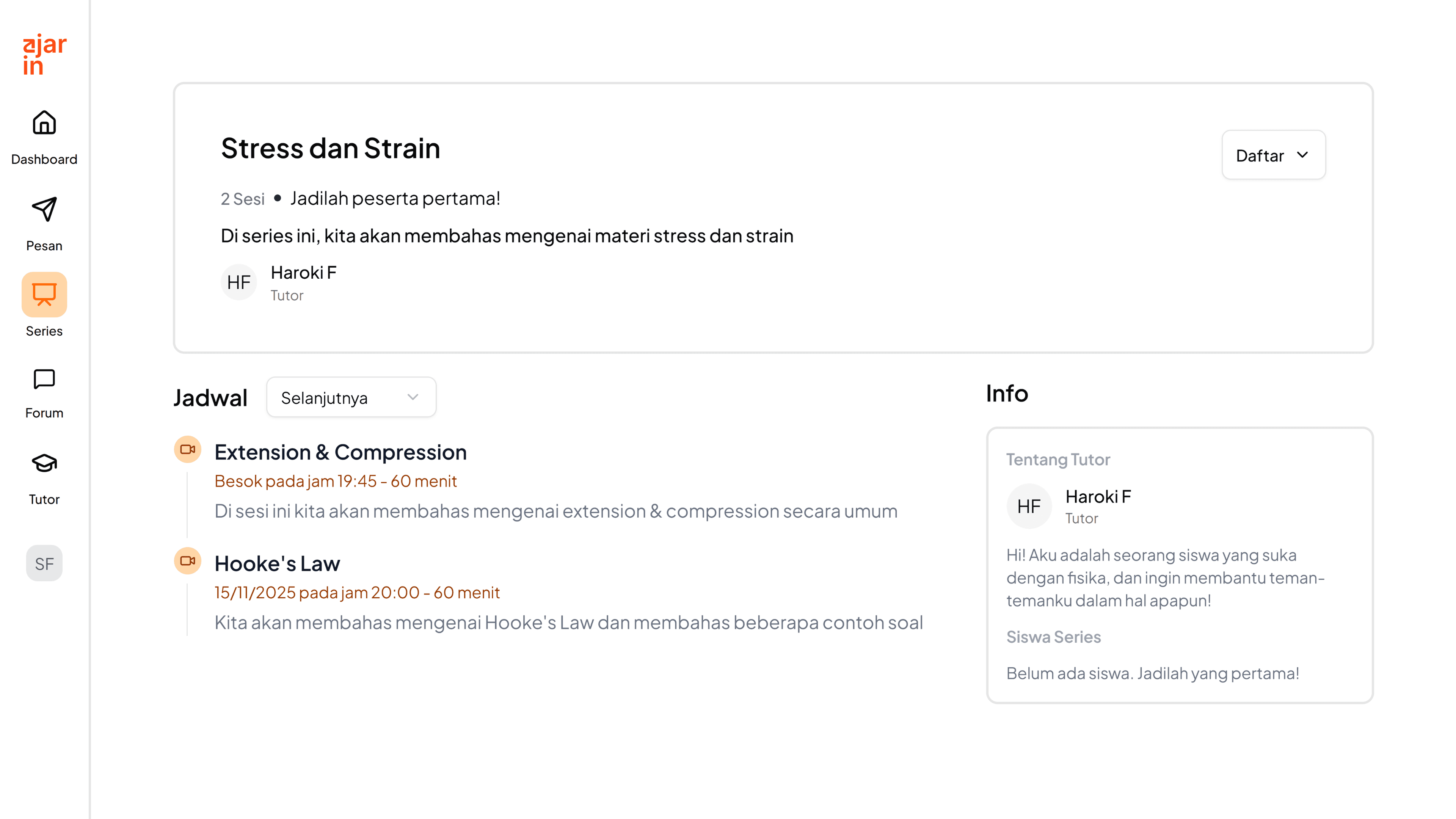
Task: Click the ajarin logo
Action: click(x=44, y=54)
